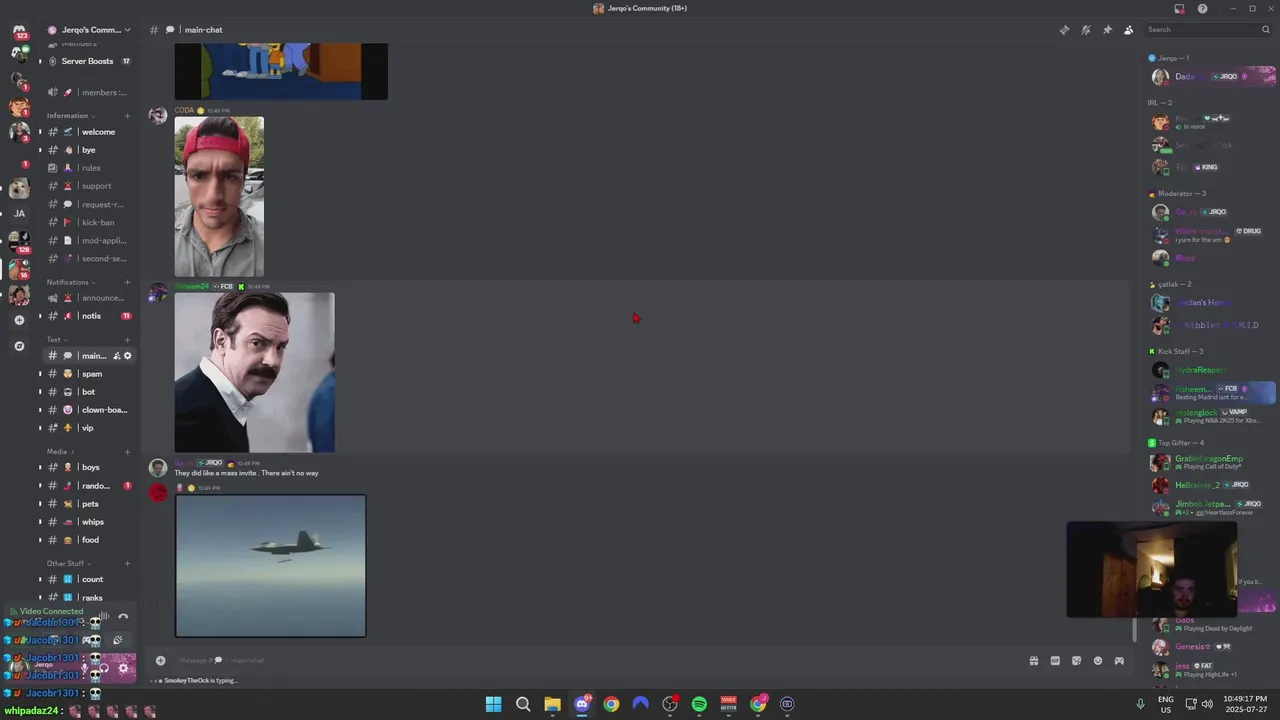
Task: Open Server Boosts entry
Action: (88, 61)
